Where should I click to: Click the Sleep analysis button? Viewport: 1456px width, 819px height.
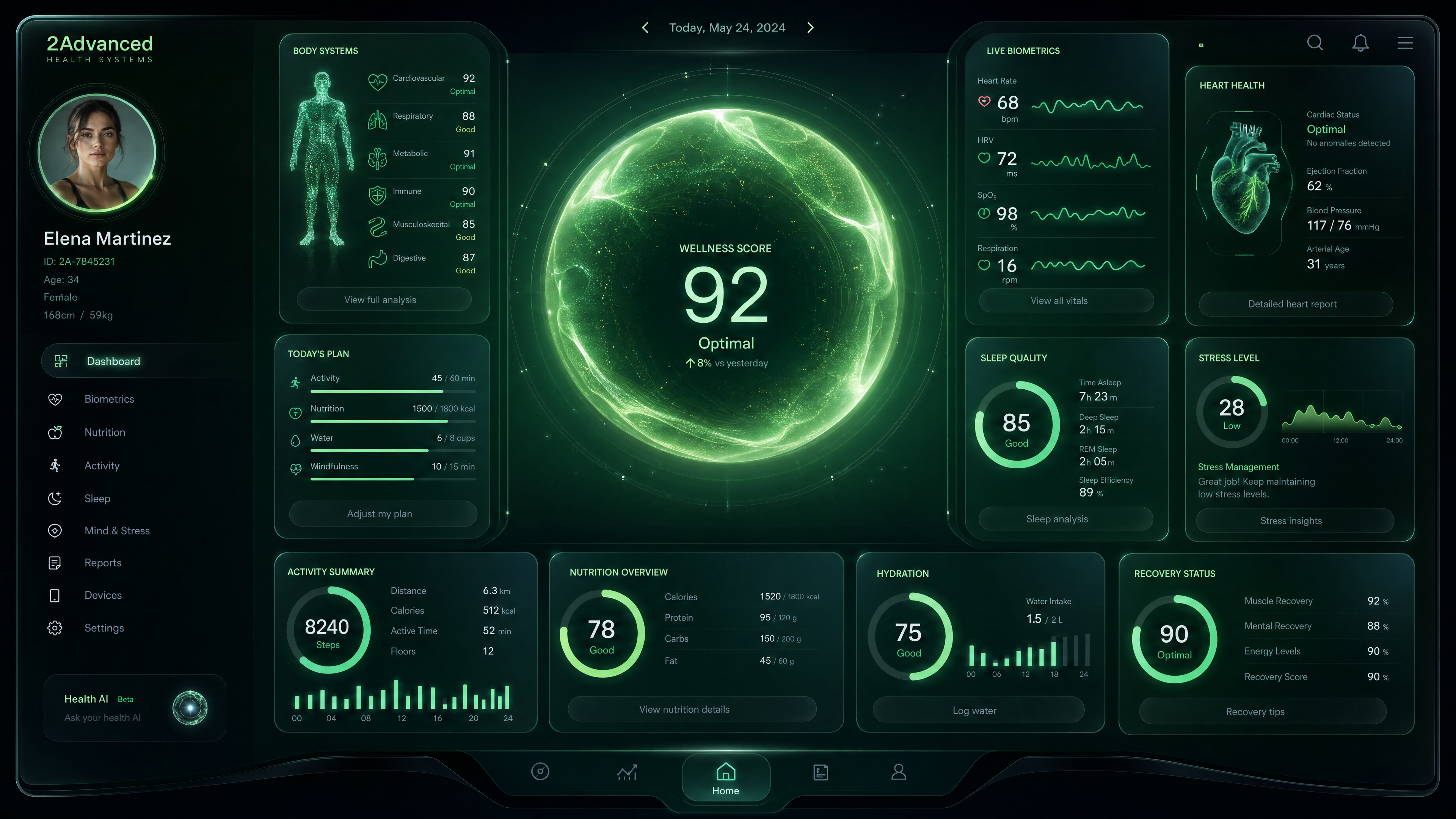1065,519
